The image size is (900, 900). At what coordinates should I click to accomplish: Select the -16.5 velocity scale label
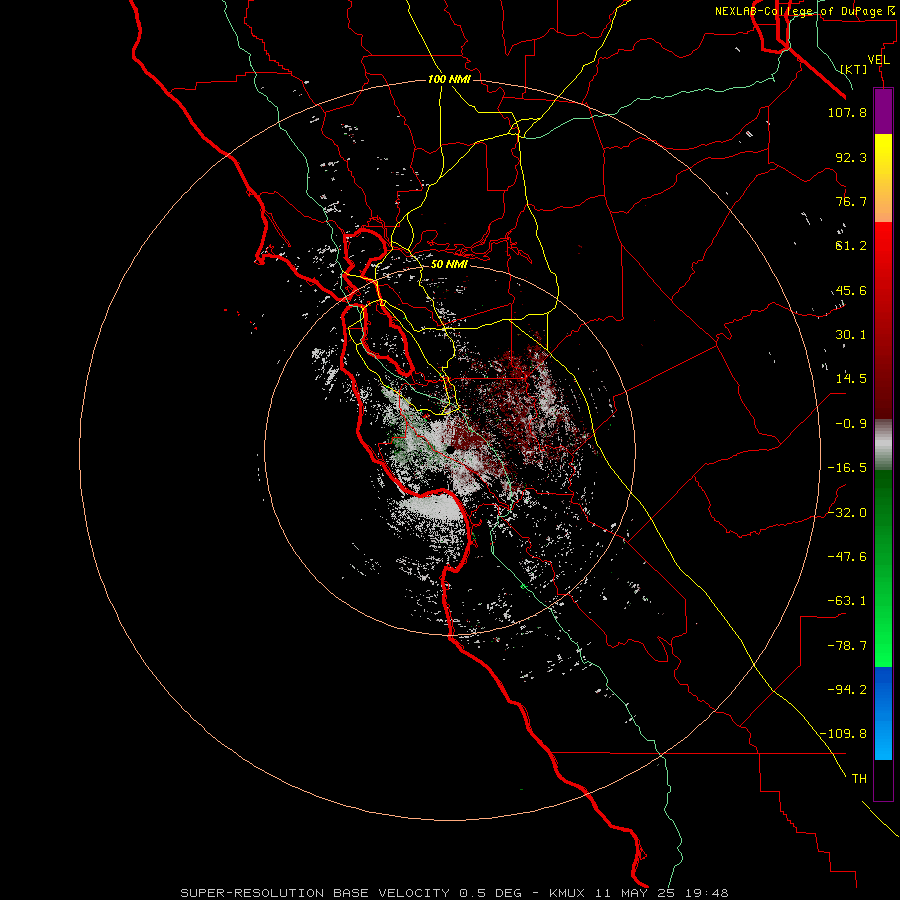(x=847, y=468)
